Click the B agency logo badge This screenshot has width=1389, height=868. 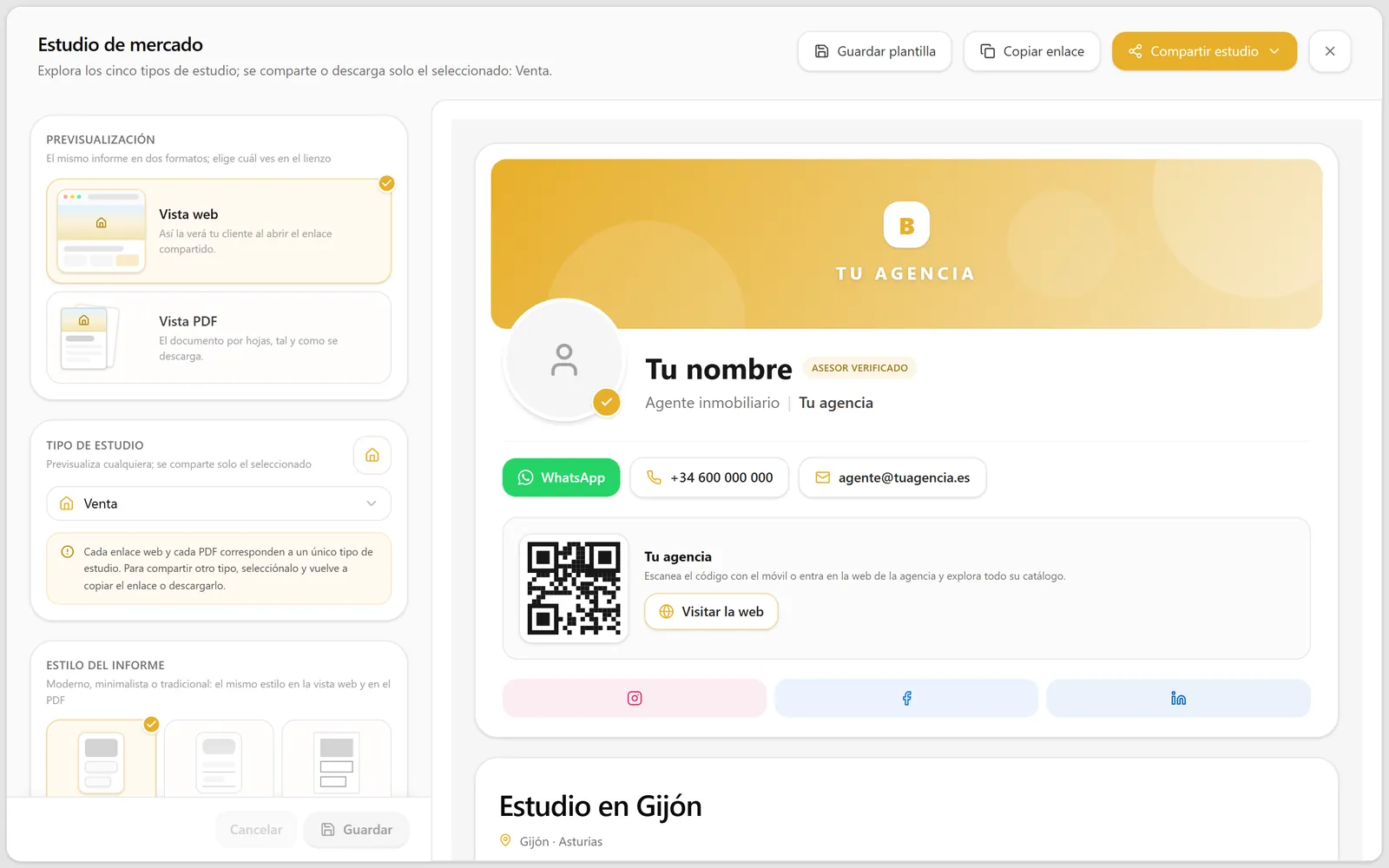(x=906, y=226)
